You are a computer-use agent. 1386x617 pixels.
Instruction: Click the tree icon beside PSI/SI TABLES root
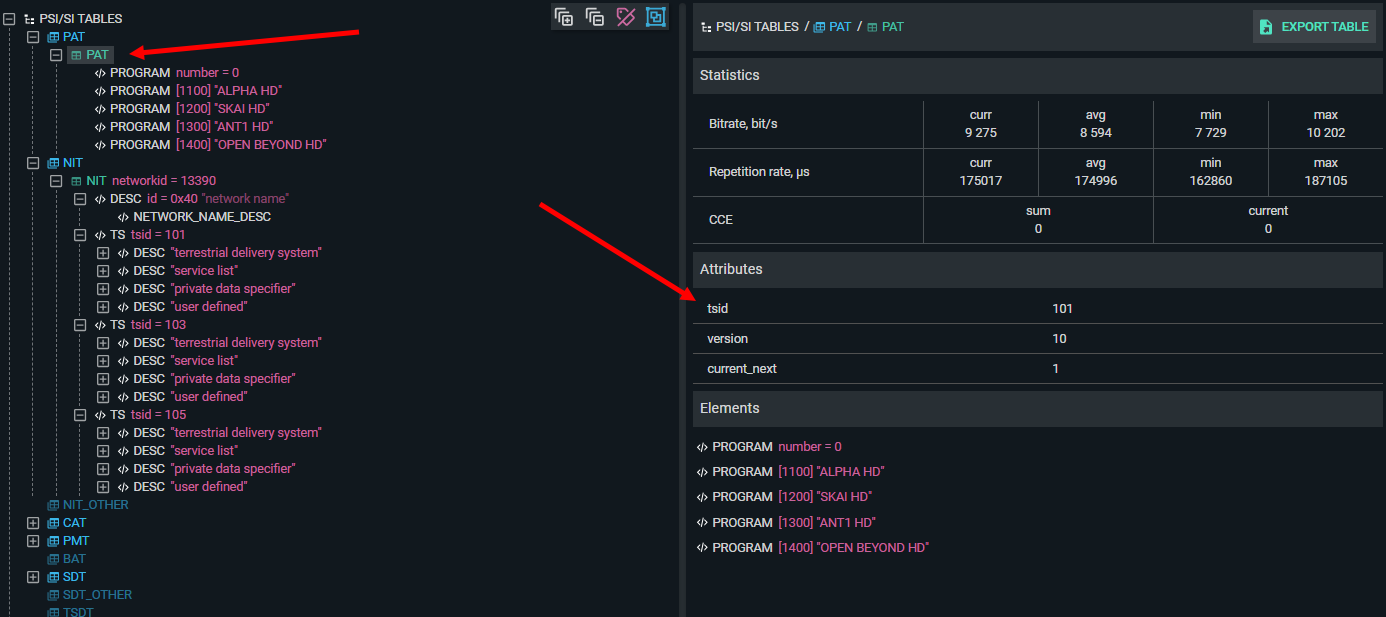(29, 19)
